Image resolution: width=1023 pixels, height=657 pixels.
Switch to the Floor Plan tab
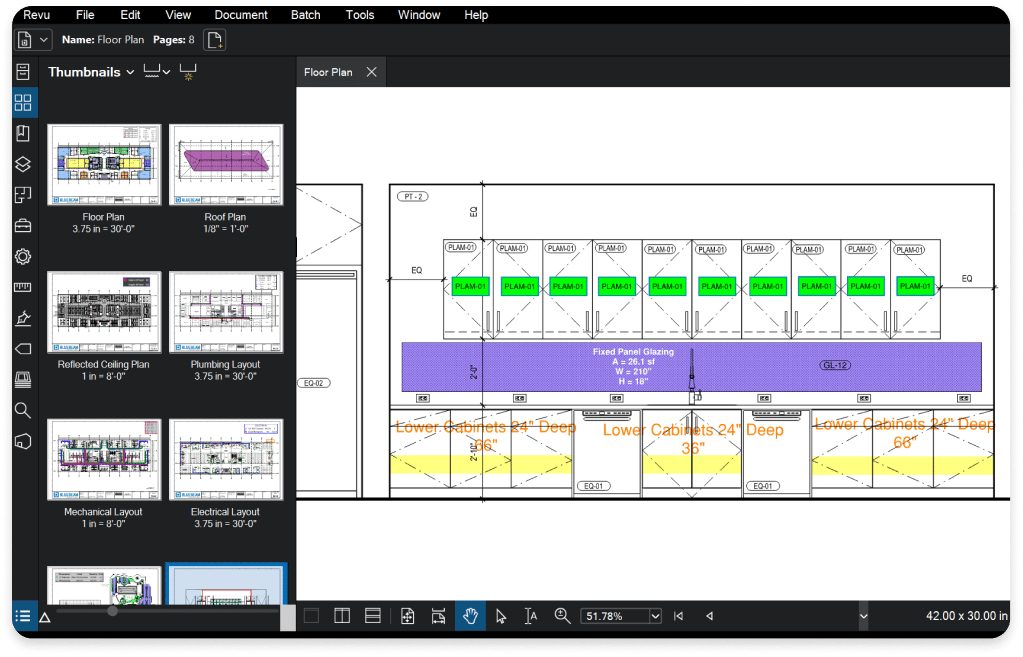[x=328, y=72]
